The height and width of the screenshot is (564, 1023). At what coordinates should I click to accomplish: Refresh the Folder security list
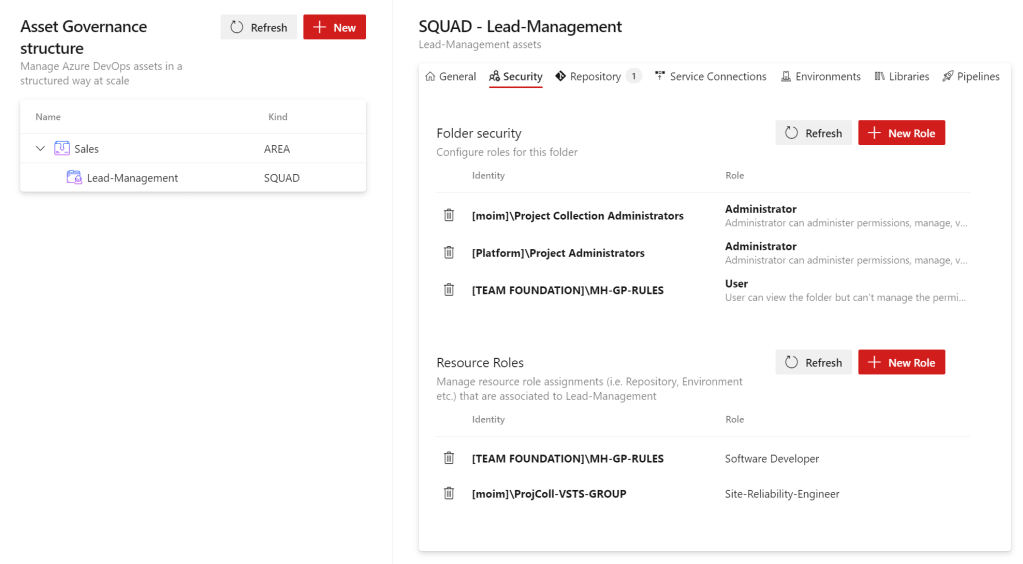point(813,133)
